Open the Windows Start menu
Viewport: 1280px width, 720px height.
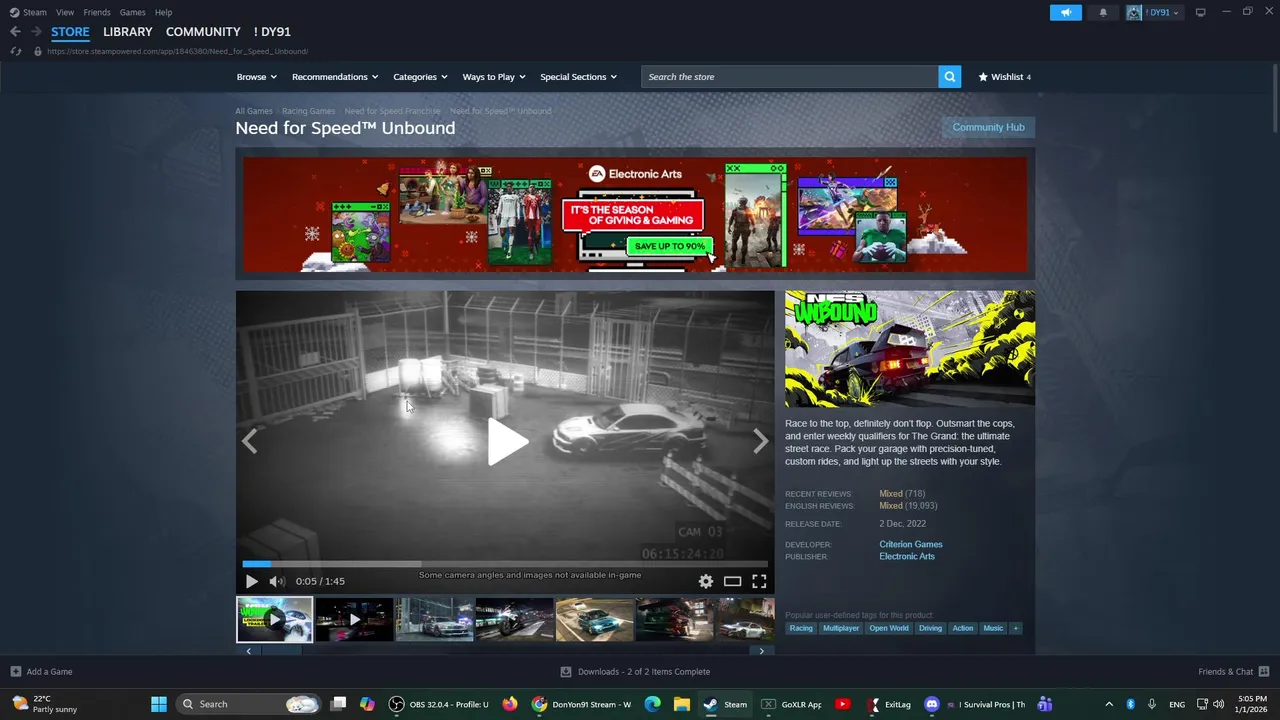tap(159, 704)
